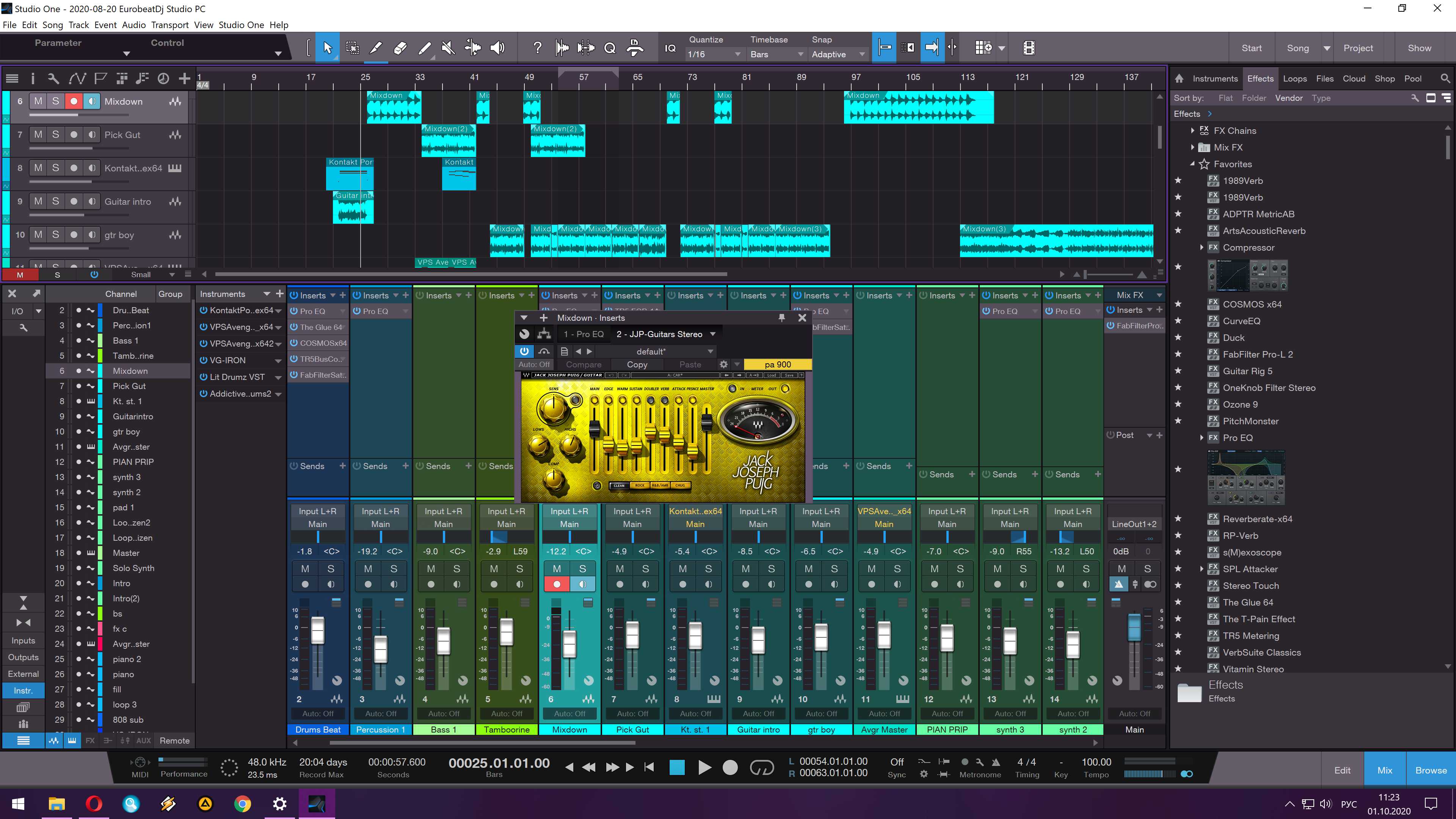Click the Copy button in plugin header

pyautogui.click(x=637, y=364)
